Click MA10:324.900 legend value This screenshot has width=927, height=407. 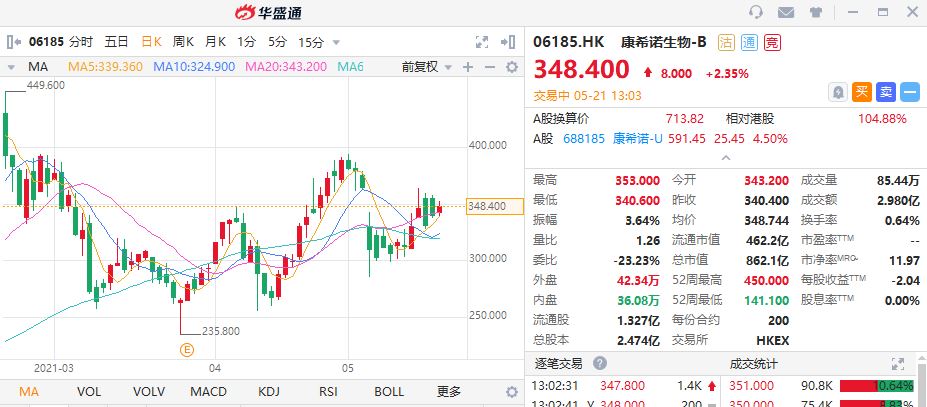click(x=194, y=67)
